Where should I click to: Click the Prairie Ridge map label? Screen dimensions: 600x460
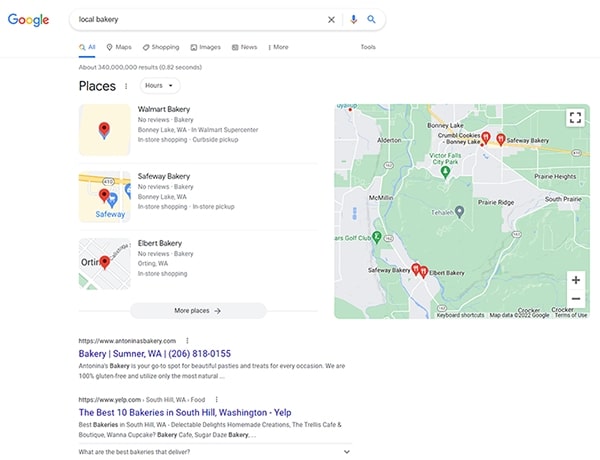496,202
